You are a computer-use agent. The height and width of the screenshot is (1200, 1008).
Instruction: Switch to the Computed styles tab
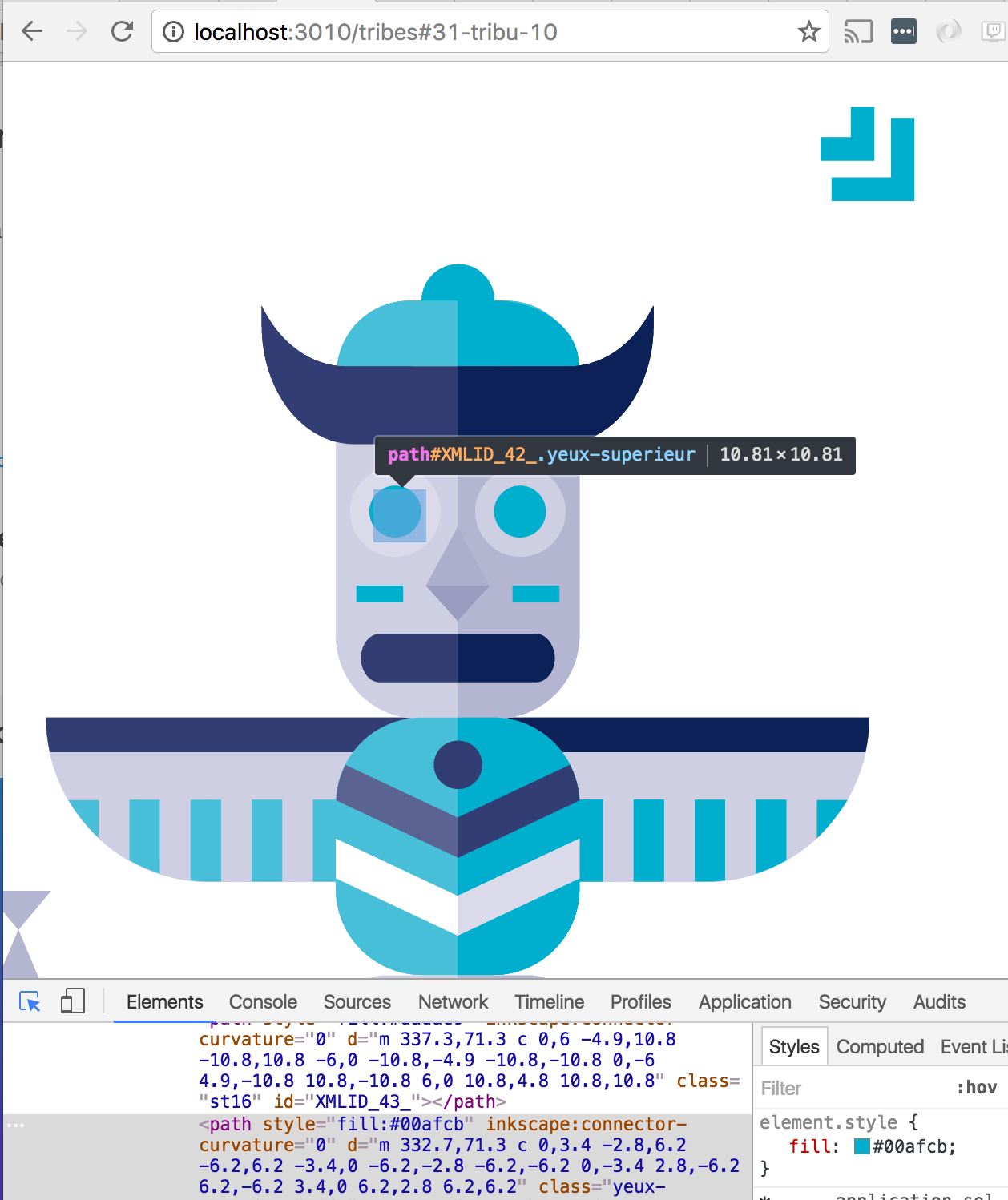[x=880, y=1047]
